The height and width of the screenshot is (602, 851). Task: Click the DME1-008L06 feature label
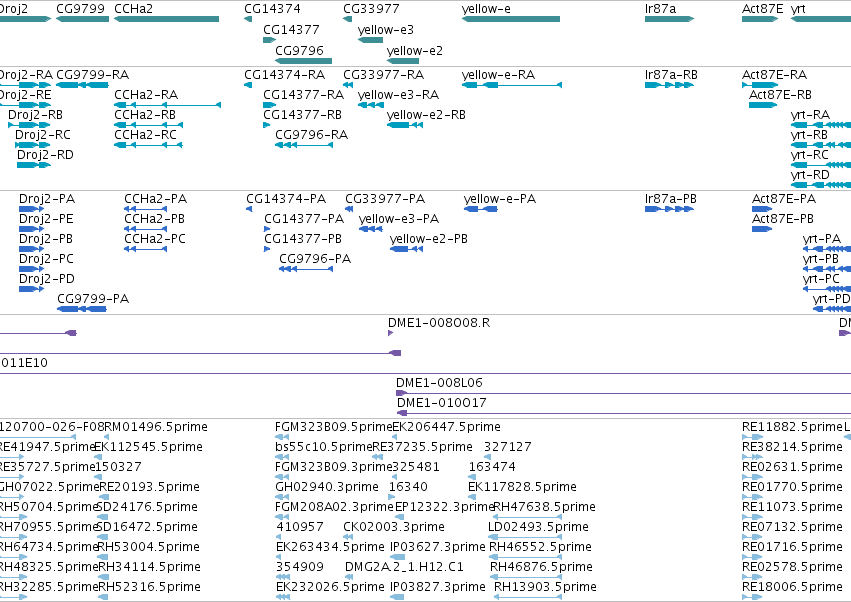[x=439, y=383]
